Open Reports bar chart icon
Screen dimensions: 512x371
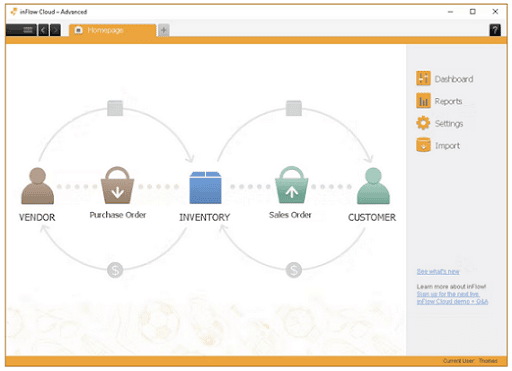click(x=423, y=101)
